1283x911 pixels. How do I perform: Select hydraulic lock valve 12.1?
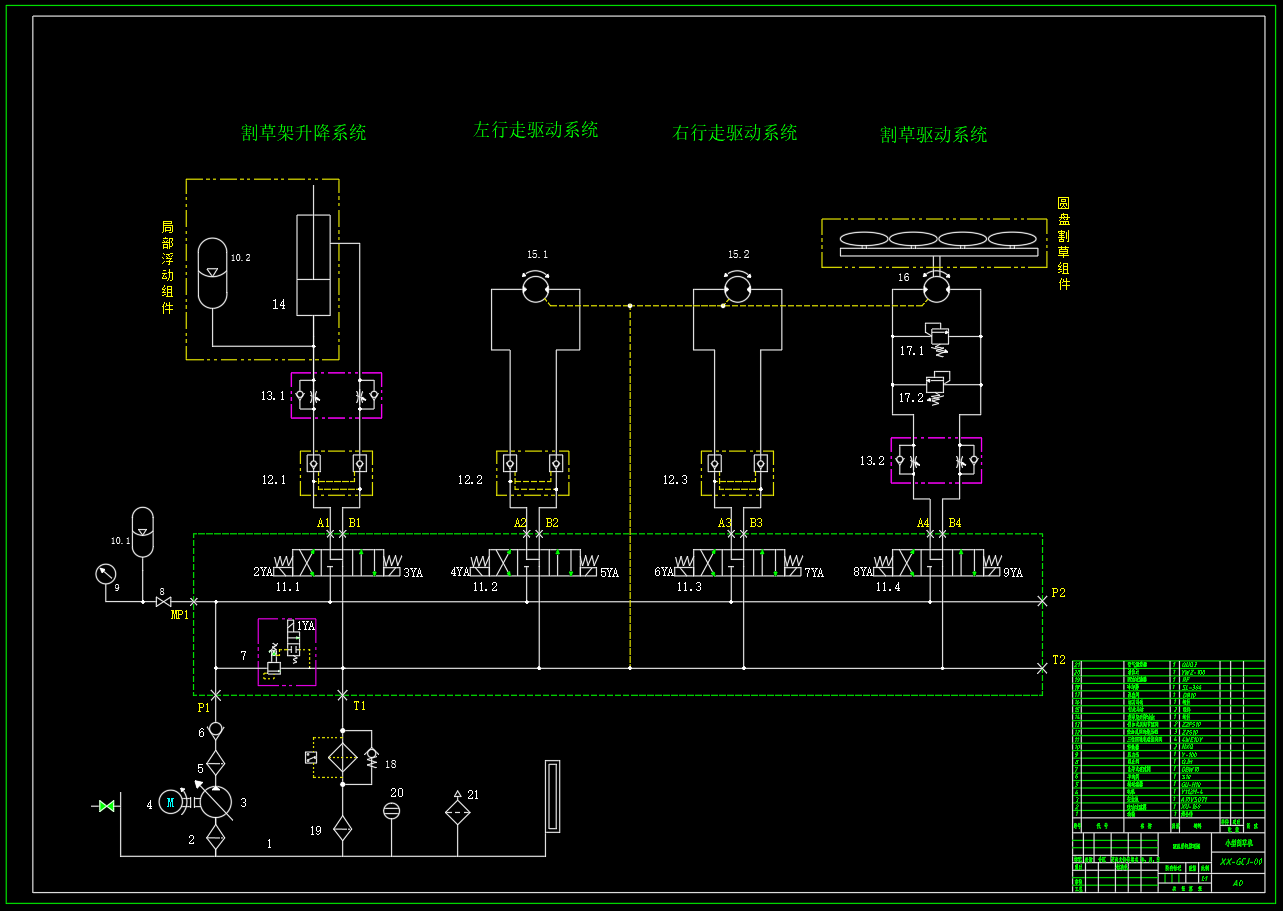[x=336, y=472]
